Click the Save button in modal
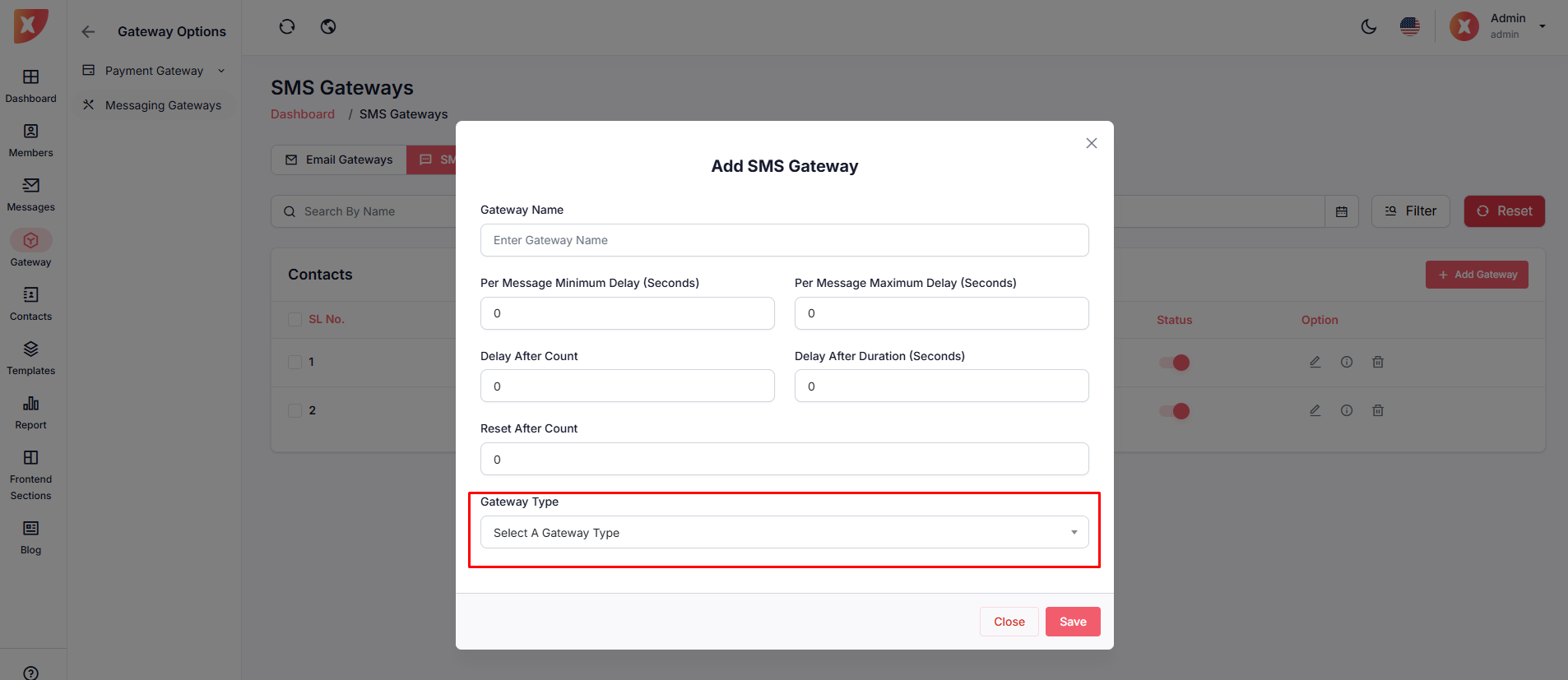The height and width of the screenshot is (680, 1568). (x=1073, y=622)
